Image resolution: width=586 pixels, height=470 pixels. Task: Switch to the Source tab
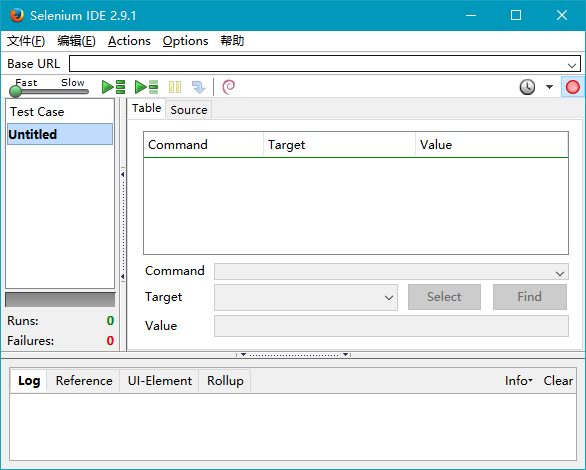click(189, 110)
